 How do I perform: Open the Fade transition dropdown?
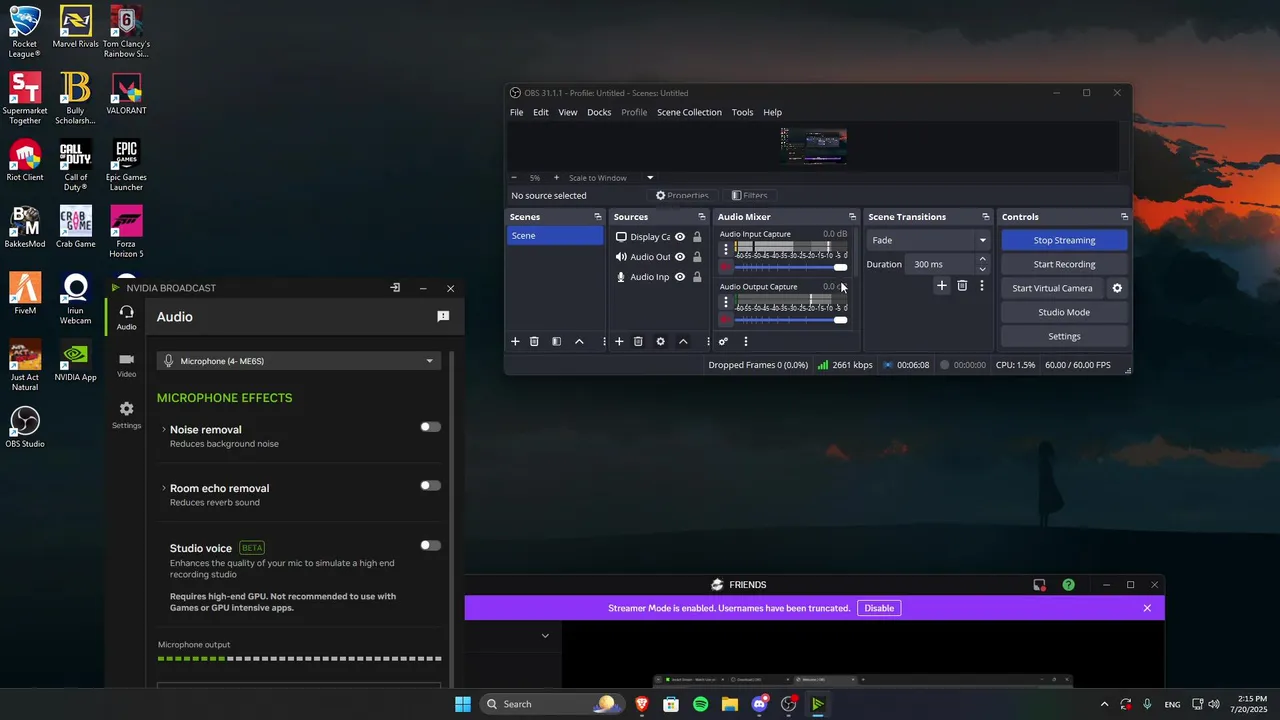coord(928,240)
